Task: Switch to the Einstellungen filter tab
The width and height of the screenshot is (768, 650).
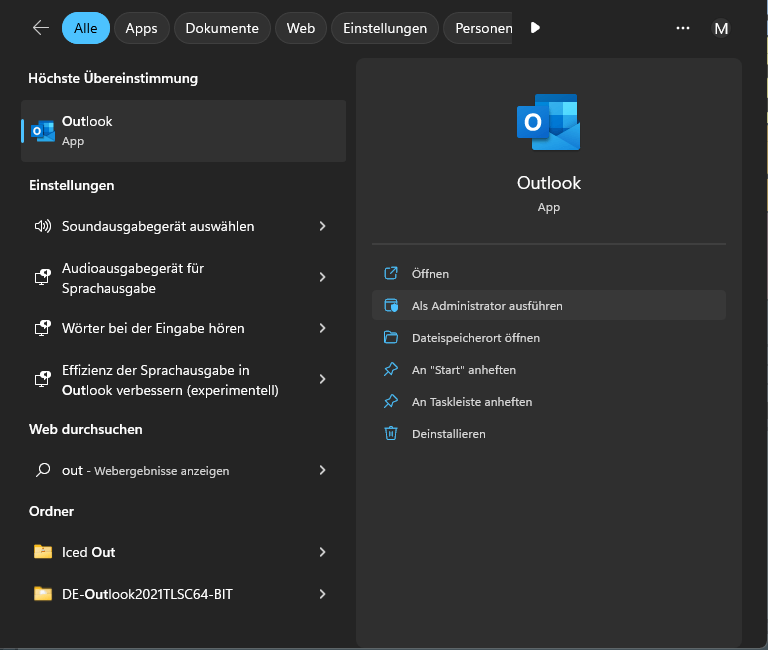Action: pyautogui.click(x=385, y=28)
